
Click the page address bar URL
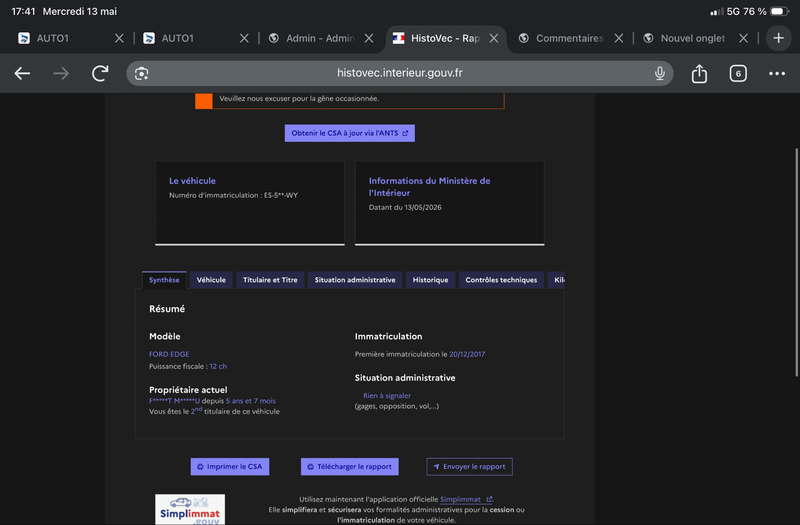pyautogui.click(x=399, y=73)
